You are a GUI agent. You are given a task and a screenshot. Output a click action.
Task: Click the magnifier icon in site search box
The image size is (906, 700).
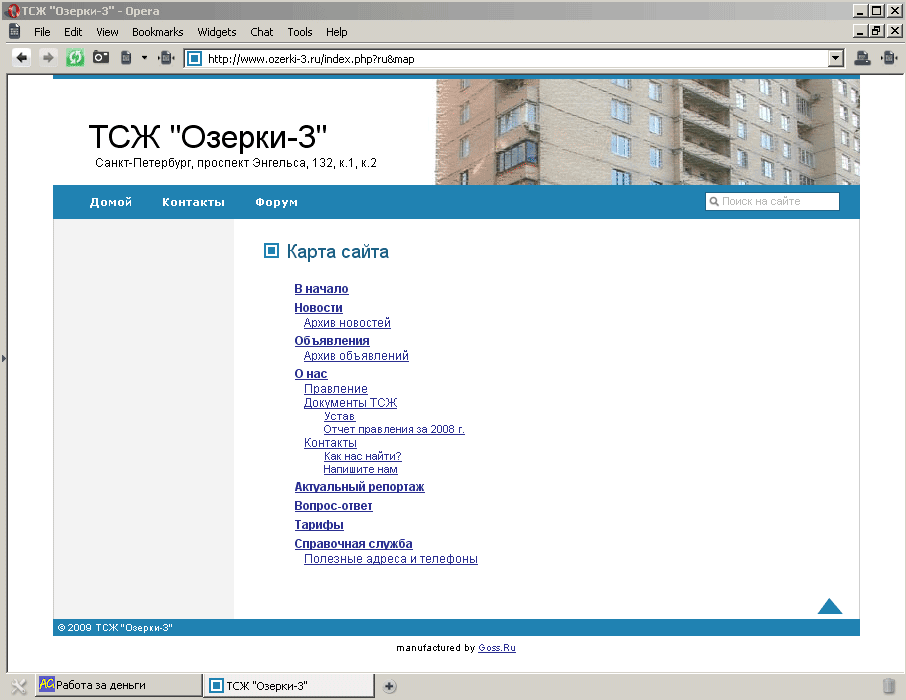pos(714,201)
